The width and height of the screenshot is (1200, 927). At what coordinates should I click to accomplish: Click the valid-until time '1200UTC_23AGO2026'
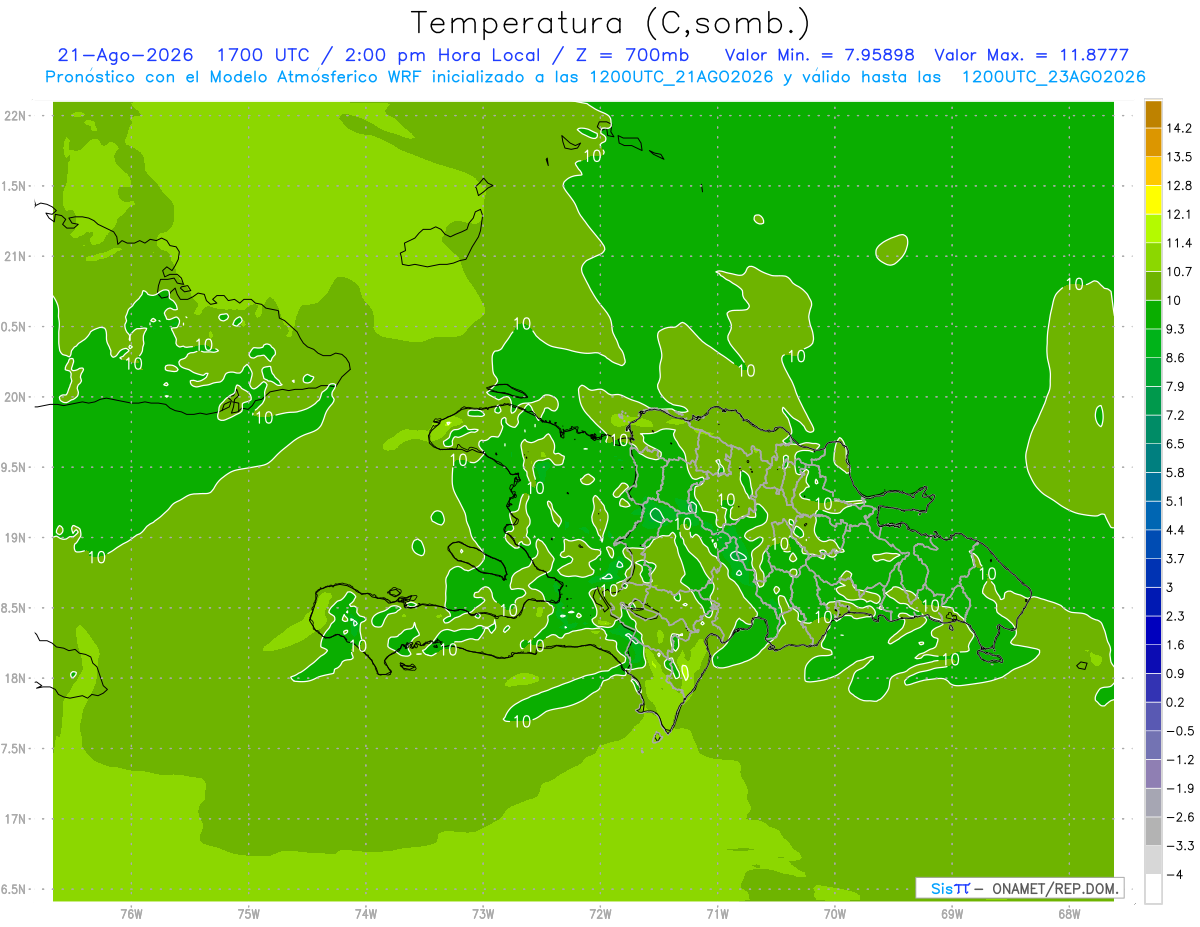(1053, 77)
